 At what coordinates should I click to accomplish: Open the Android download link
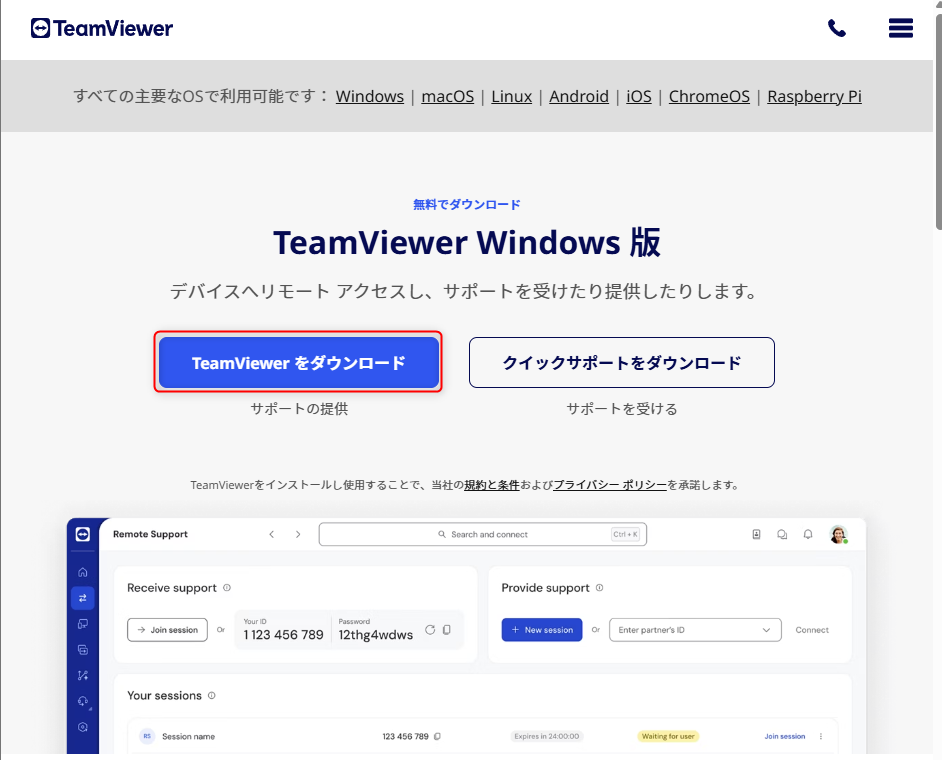point(579,96)
